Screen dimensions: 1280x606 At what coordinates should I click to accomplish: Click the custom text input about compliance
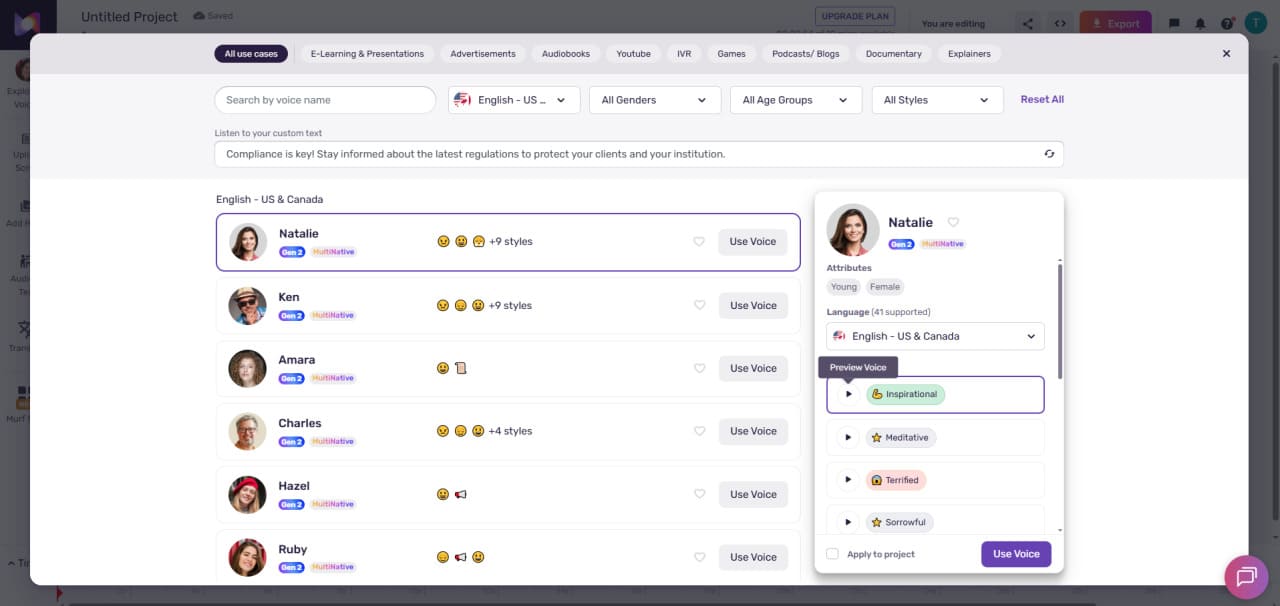[639, 154]
